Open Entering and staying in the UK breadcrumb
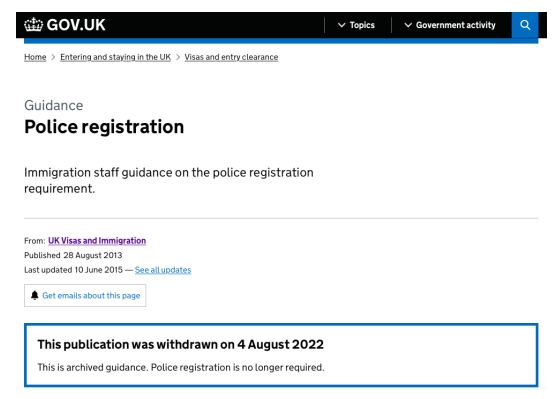560x399 pixels. (115, 57)
